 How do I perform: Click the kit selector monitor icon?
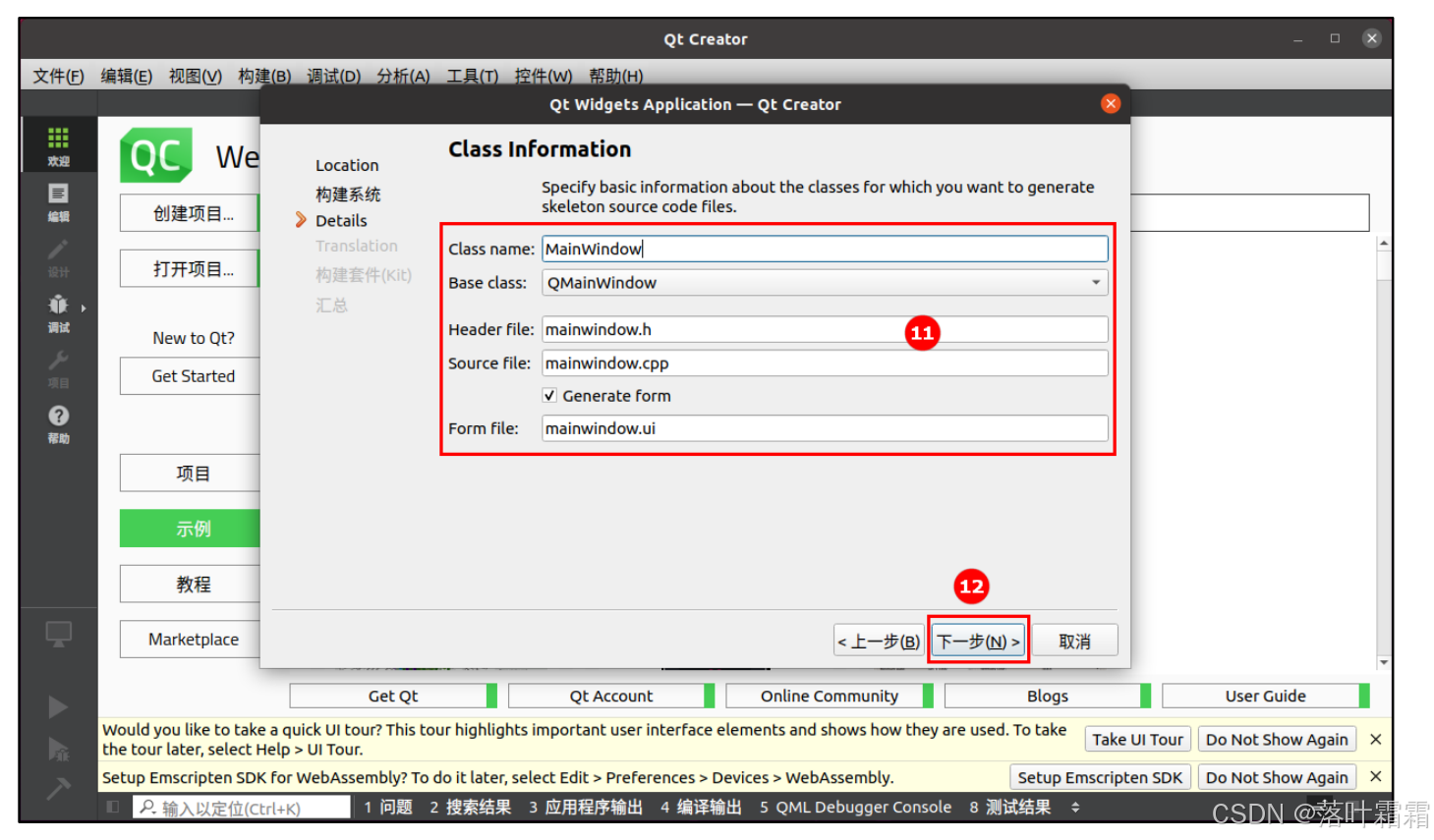pyautogui.click(x=58, y=635)
